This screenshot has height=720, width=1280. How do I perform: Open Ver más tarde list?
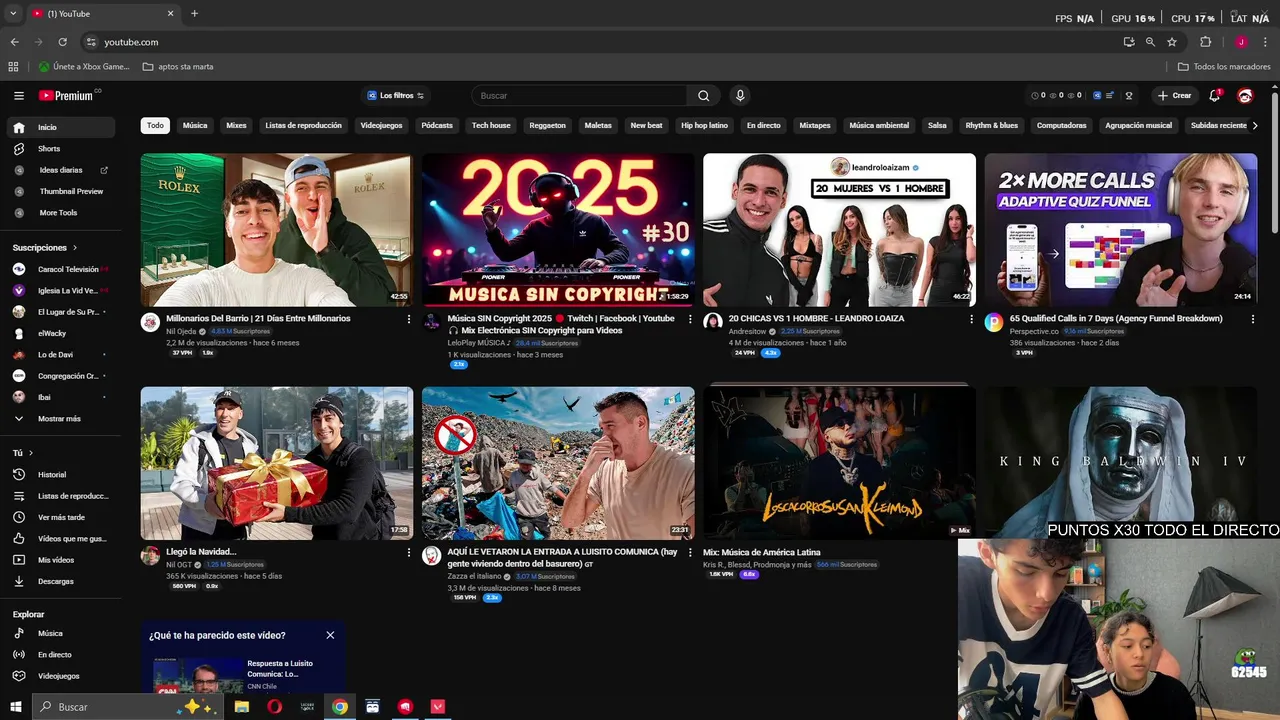pyautogui.click(x=62, y=517)
